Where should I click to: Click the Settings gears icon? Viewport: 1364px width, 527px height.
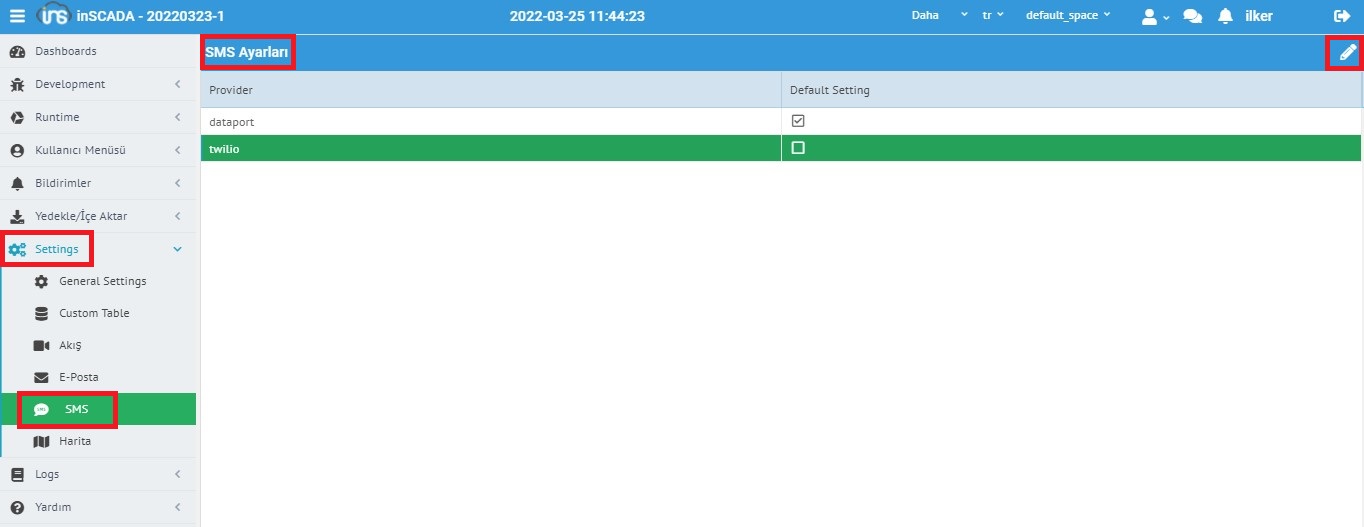pyautogui.click(x=18, y=249)
